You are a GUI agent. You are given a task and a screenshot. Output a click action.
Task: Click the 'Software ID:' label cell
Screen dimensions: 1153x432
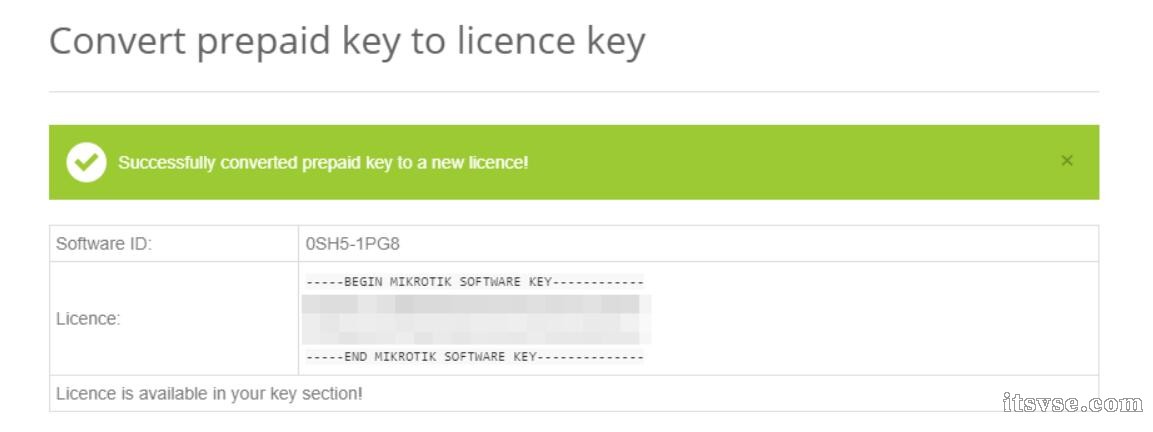pos(104,243)
